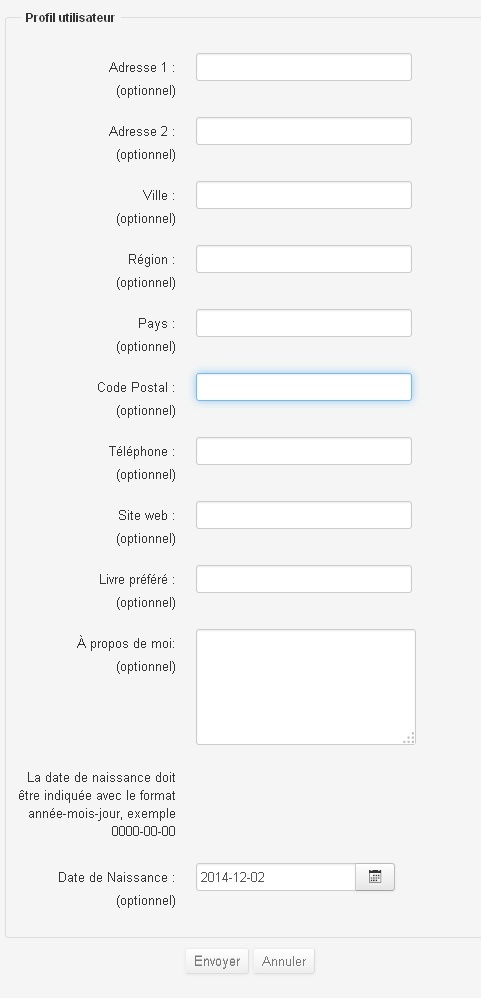Focus the Téléphone input box
Viewport: 481px width, 998px height.
coord(303,451)
